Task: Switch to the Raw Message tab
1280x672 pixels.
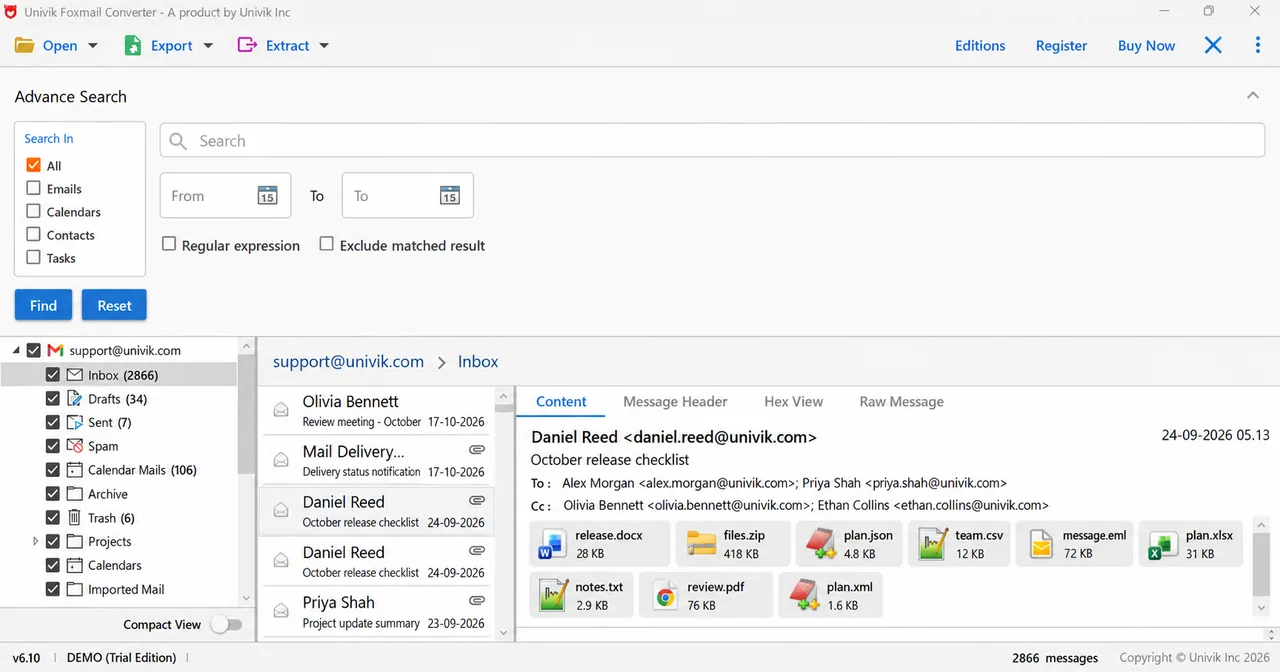Action: coord(901,401)
